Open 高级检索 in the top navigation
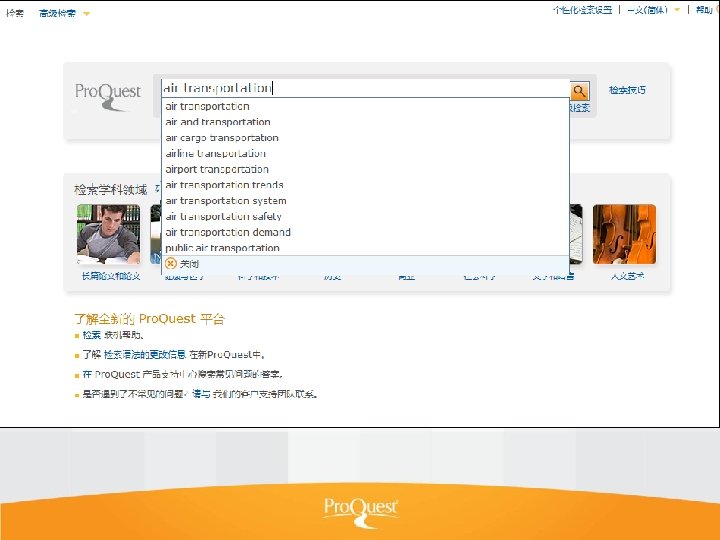720x540 pixels. point(57,13)
